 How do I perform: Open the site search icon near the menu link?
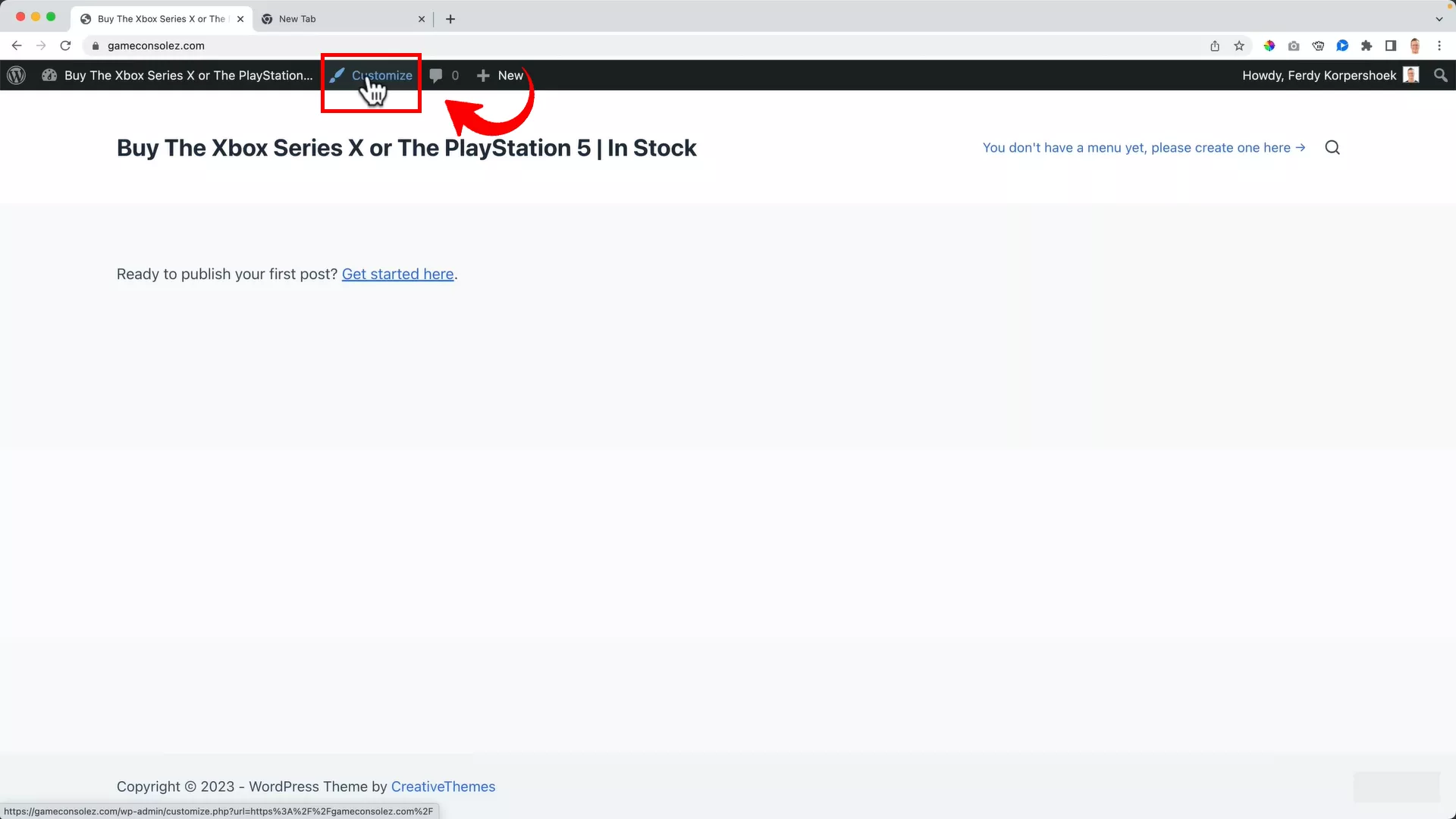tap(1332, 147)
